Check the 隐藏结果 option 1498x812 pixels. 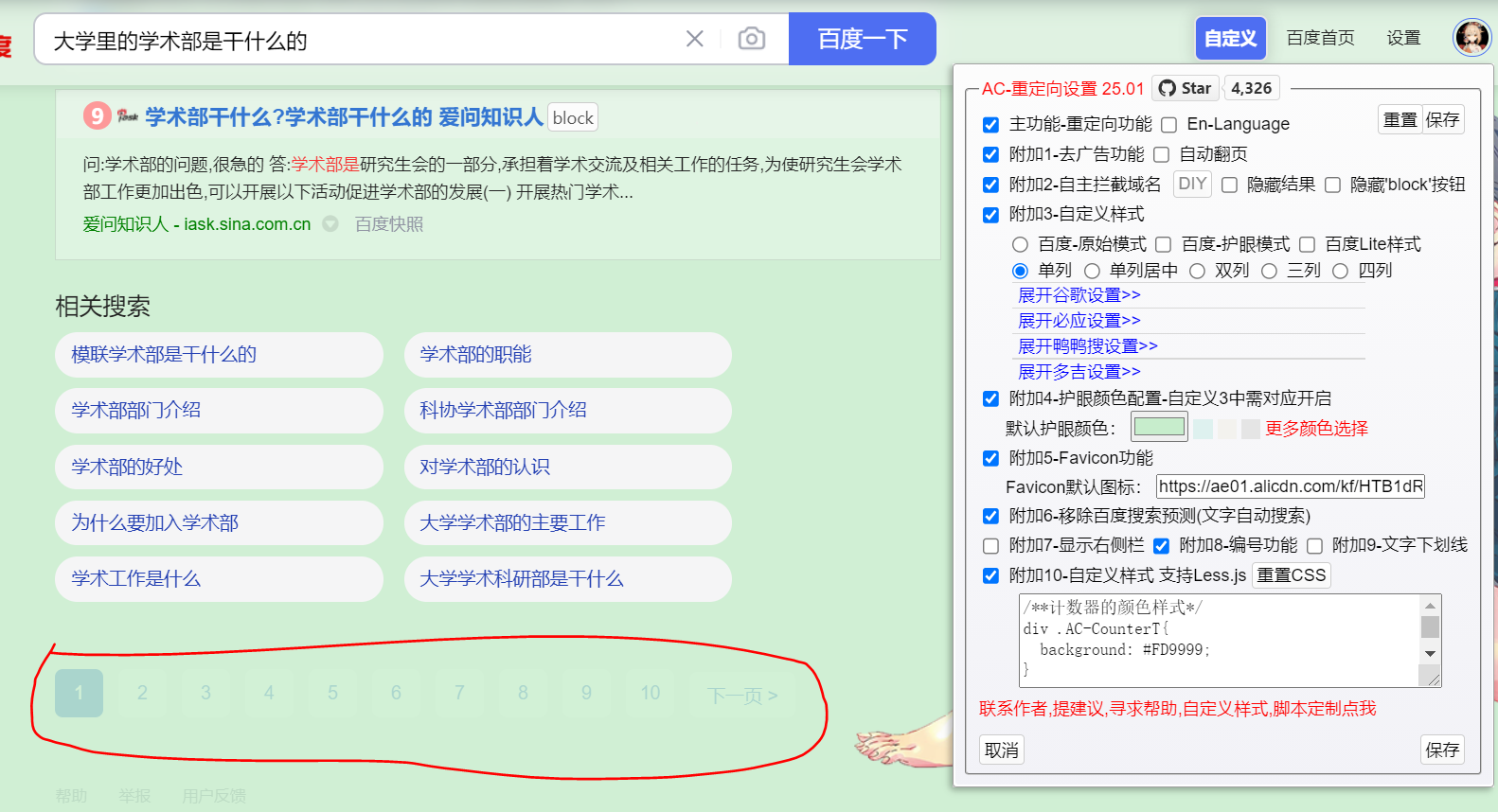1229,185
